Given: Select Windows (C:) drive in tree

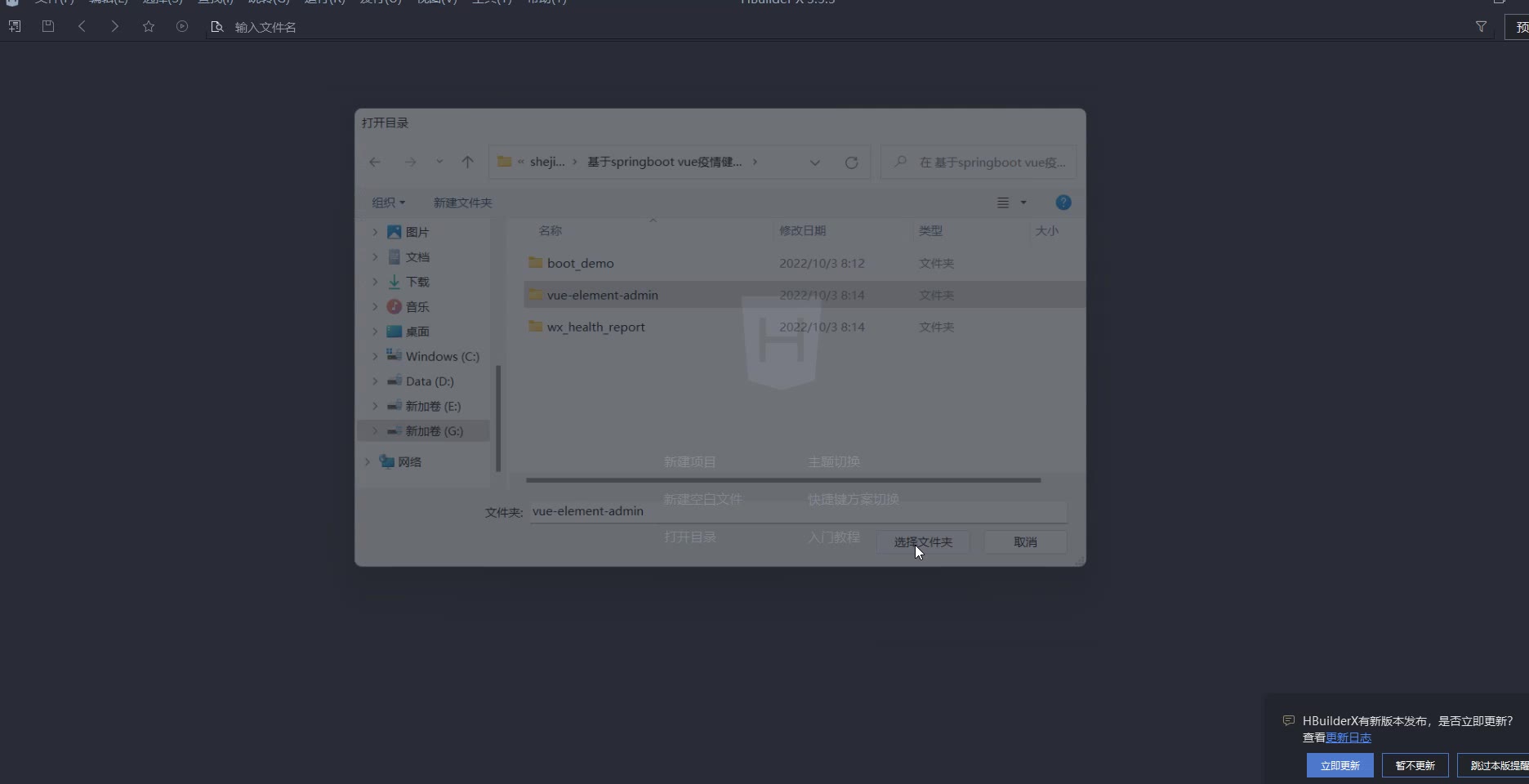Looking at the screenshot, I should point(442,356).
